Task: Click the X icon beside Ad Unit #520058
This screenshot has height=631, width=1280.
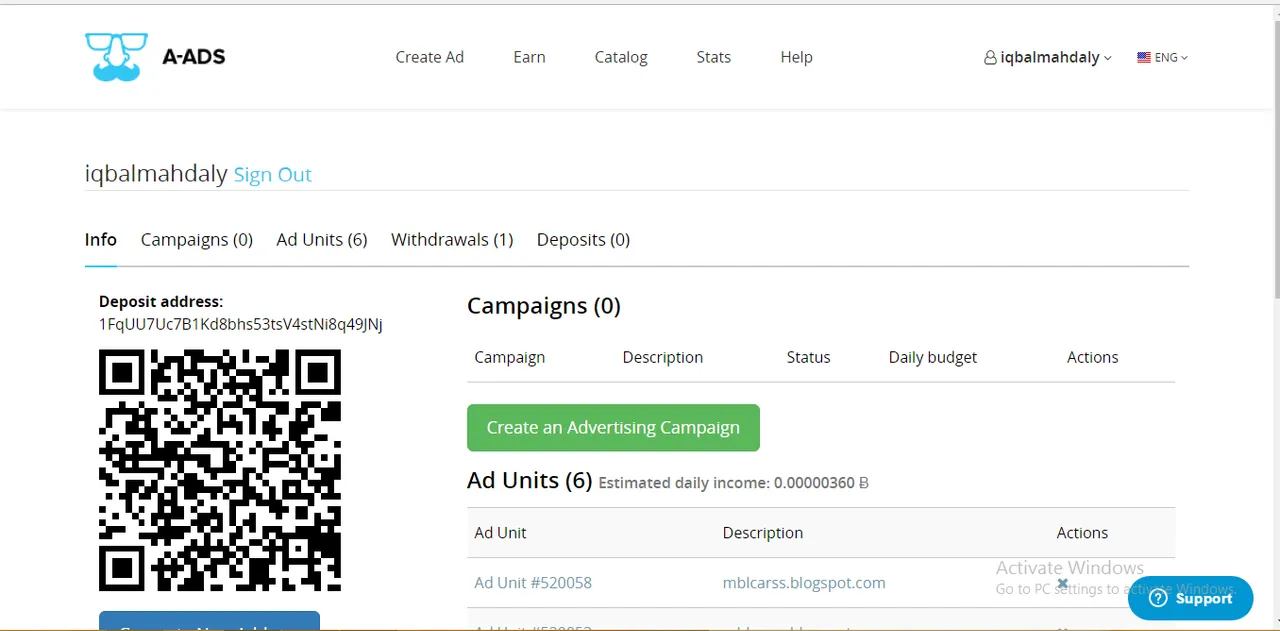Action: tap(1063, 583)
